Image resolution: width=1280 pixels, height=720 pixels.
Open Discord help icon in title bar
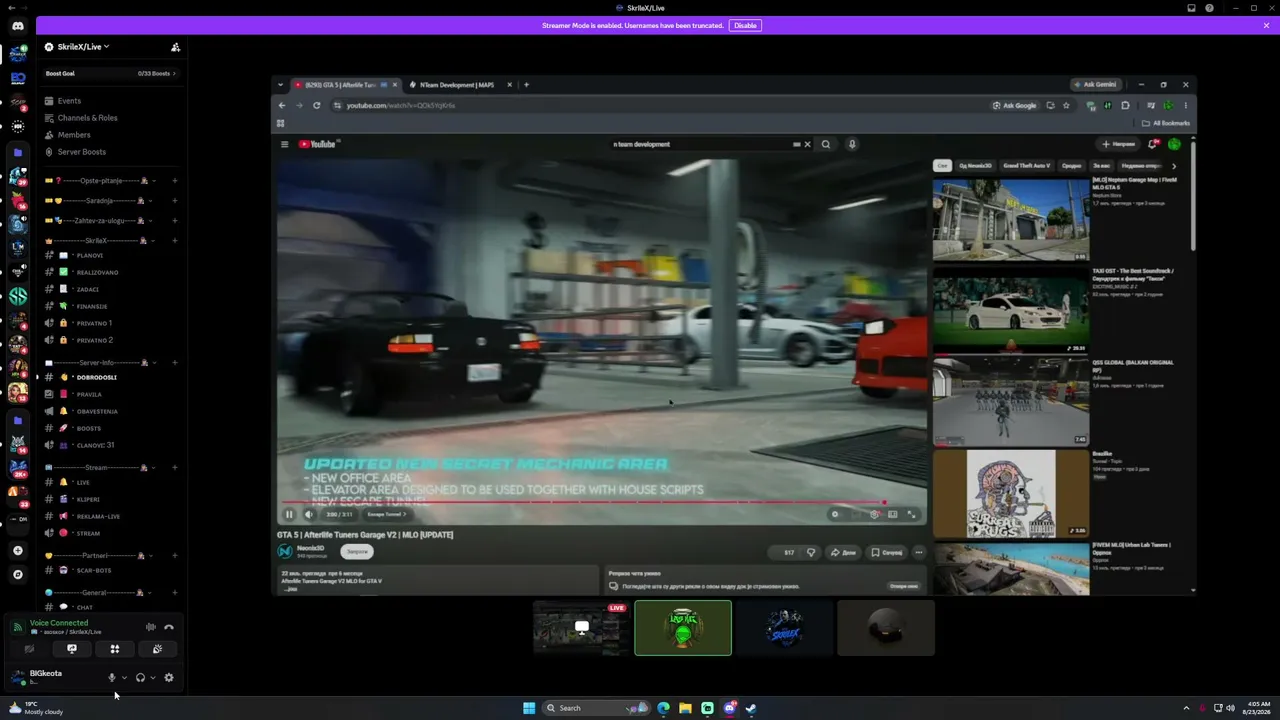(1210, 8)
